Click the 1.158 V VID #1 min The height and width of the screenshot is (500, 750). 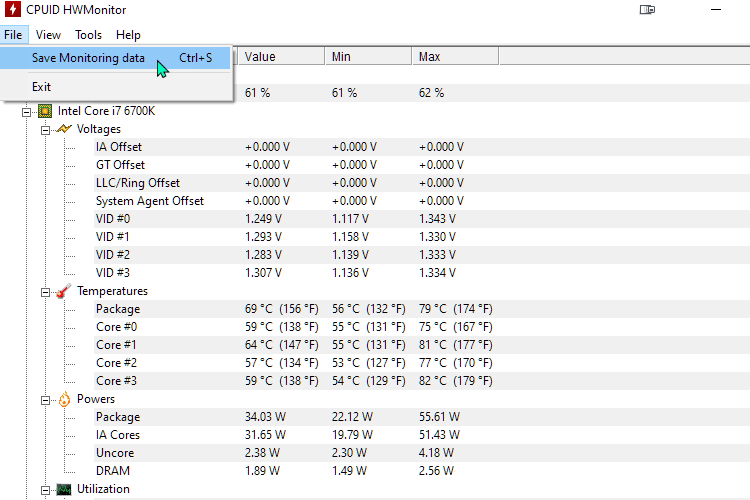coord(351,237)
